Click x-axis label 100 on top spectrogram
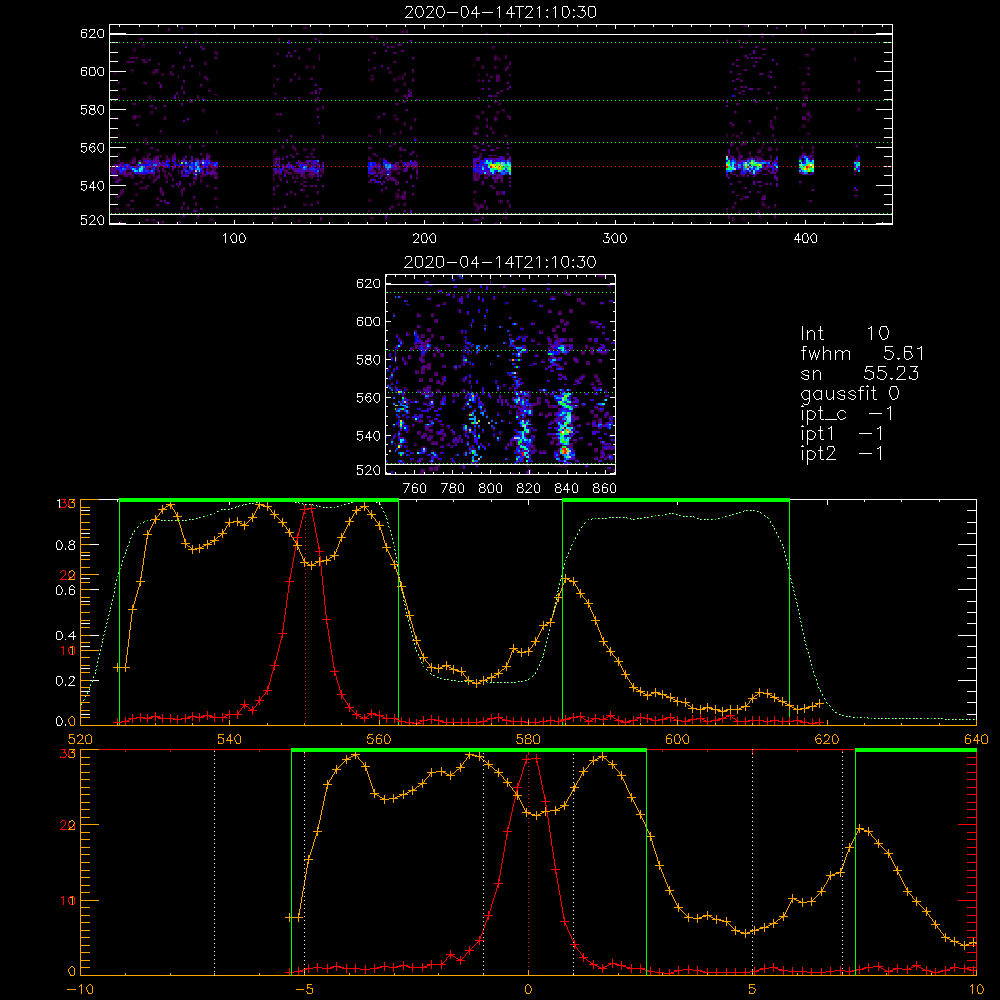The width and height of the screenshot is (1000, 1000). [233, 239]
